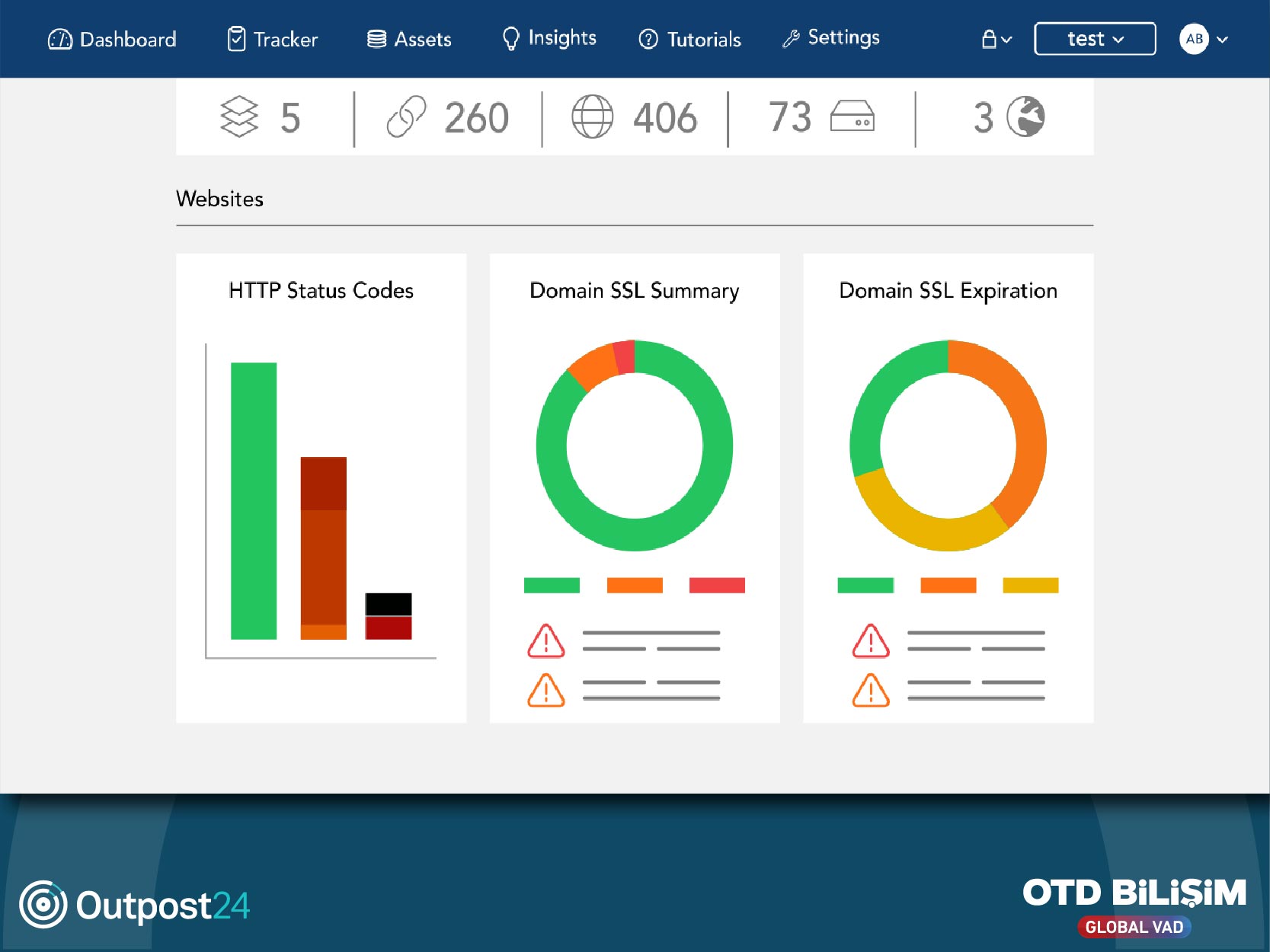Click the orange segment of the SSL Summary donut
This screenshot has height=952, width=1270.
595,366
